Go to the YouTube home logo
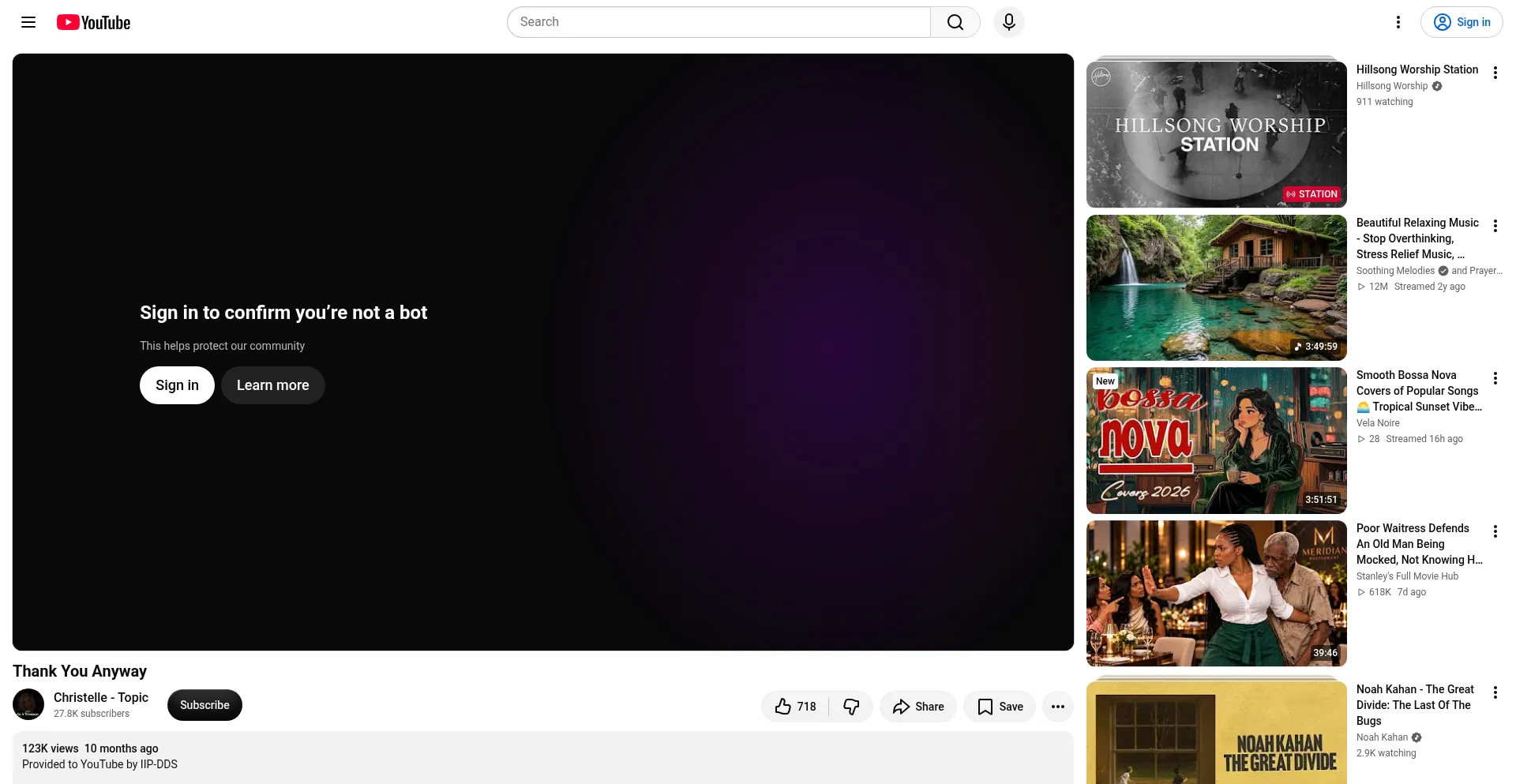 click(93, 22)
